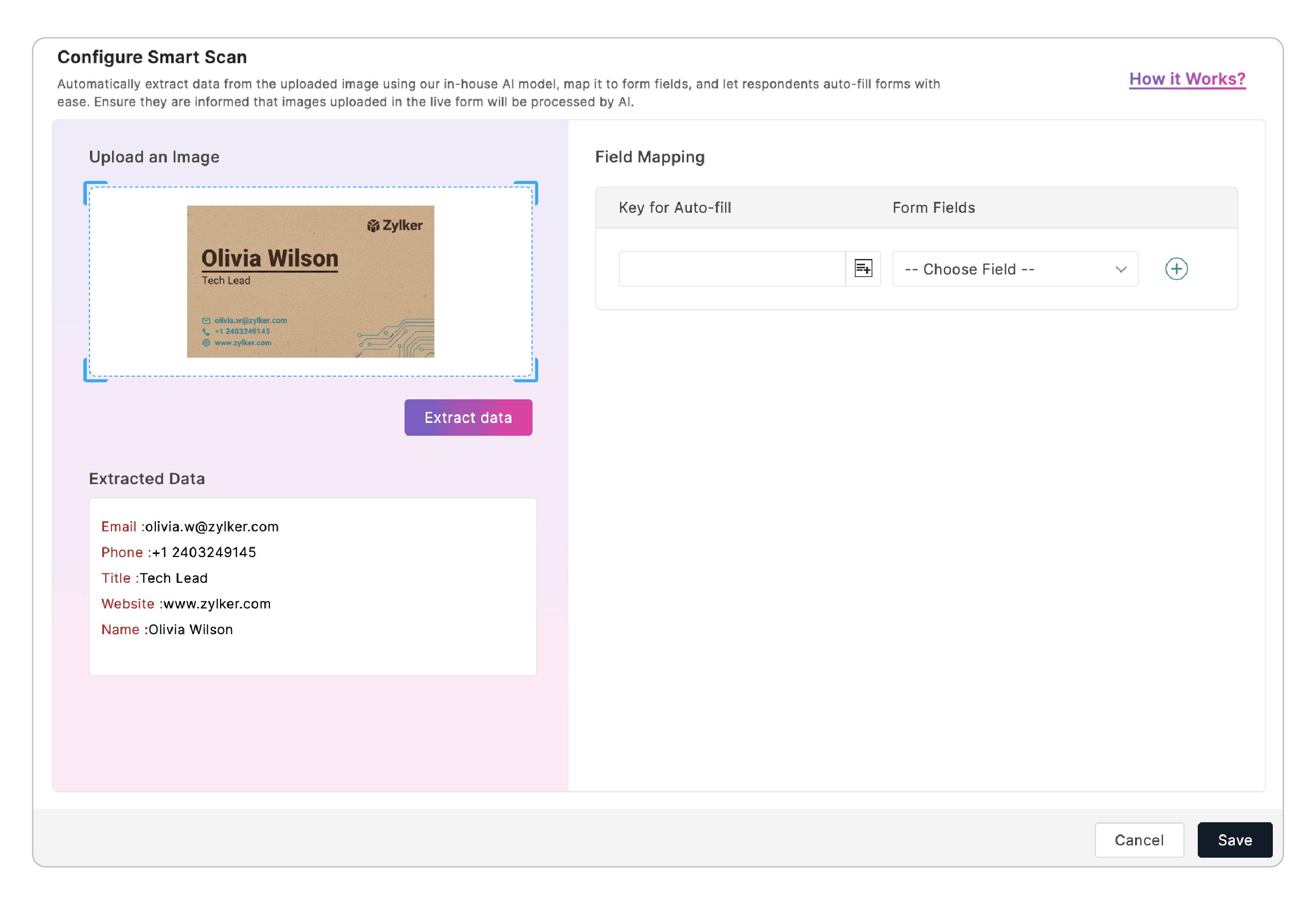The image size is (1316, 906).
Task: Click the globe website icon on card
Action: click(206, 343)
